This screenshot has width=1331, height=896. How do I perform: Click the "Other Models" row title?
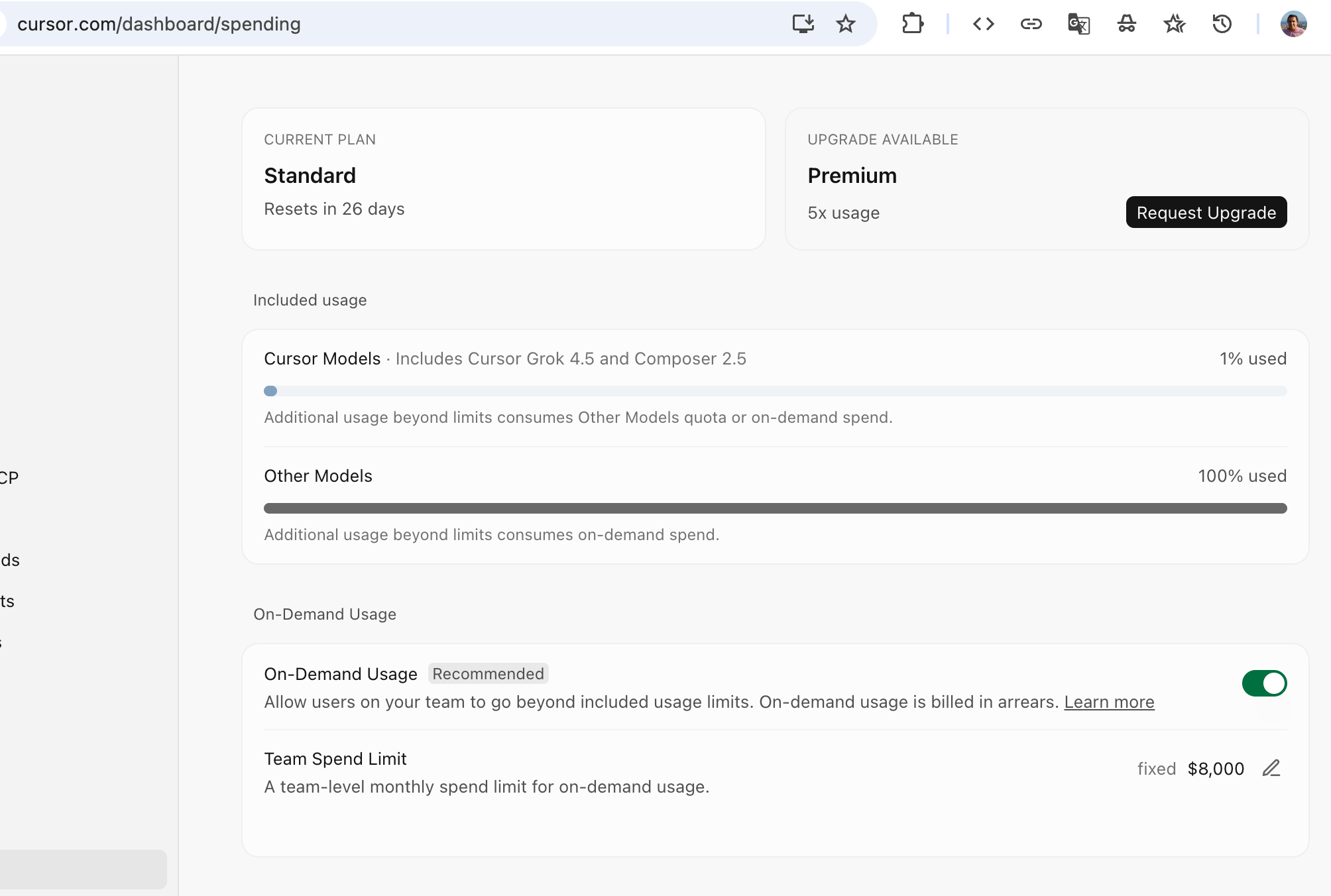(x=318, y=476)
